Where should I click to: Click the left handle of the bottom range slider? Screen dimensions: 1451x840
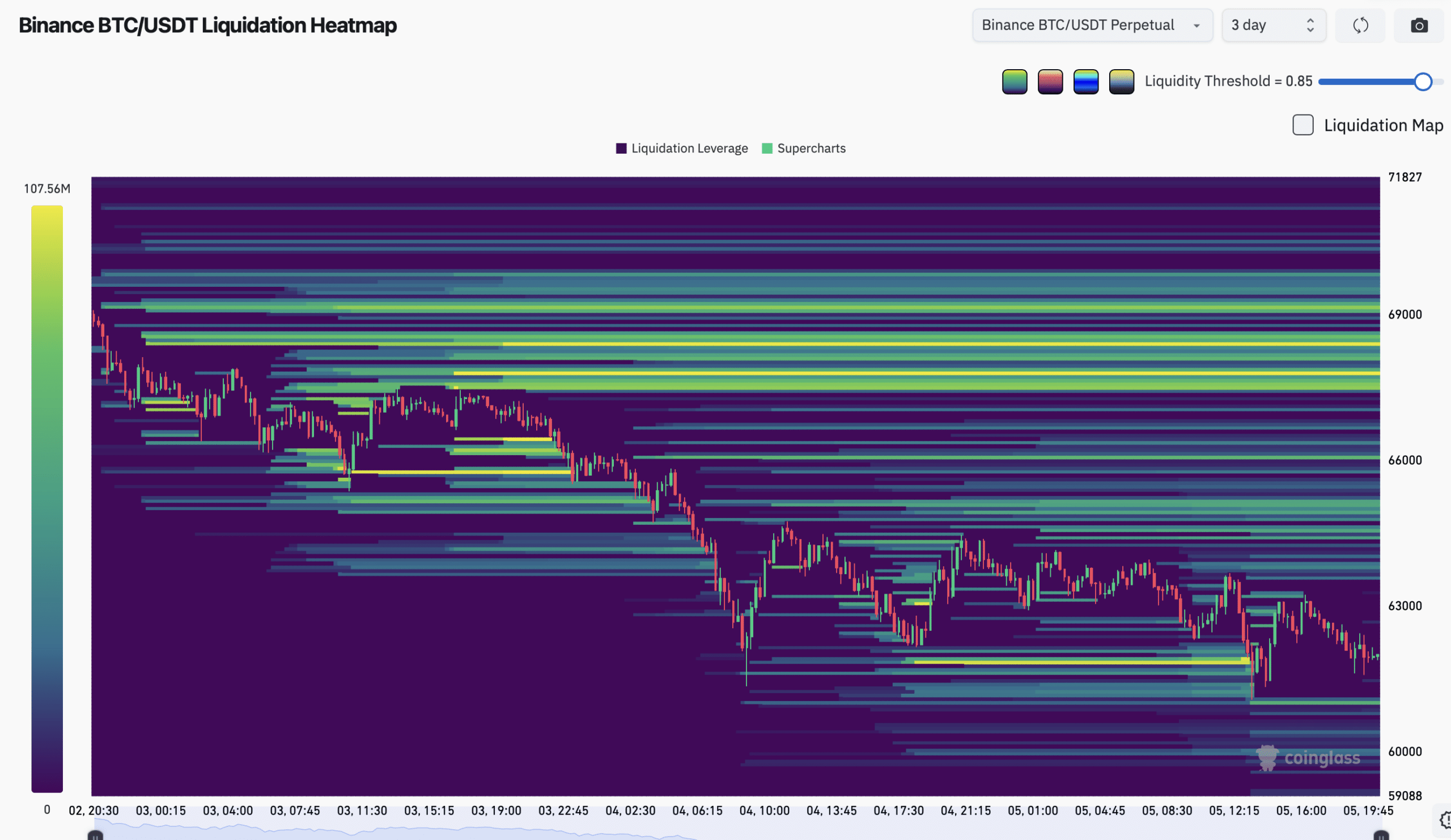click(96, 835)
